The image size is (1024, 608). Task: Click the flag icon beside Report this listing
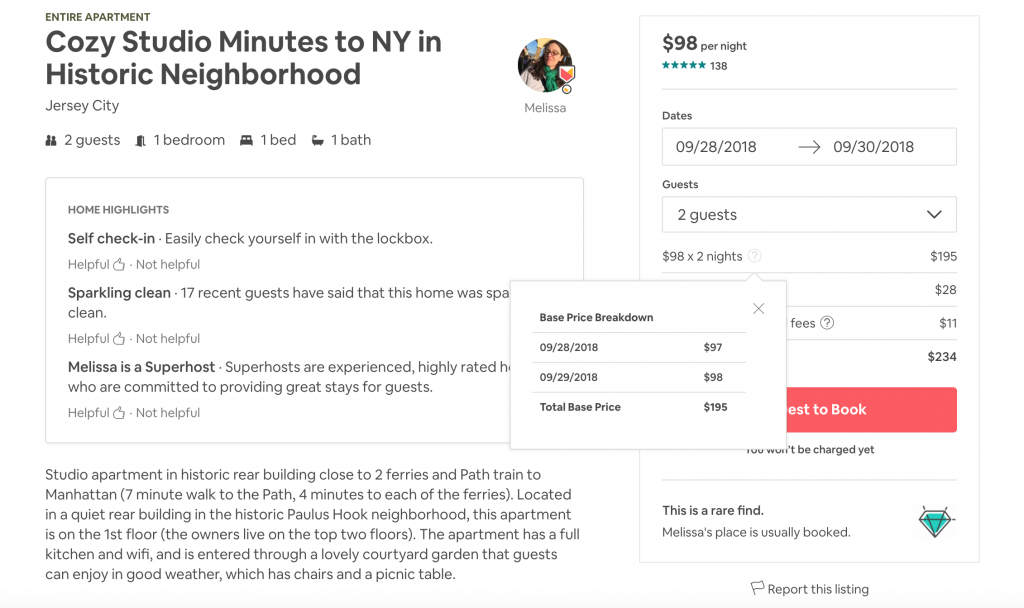click(757, 588)
